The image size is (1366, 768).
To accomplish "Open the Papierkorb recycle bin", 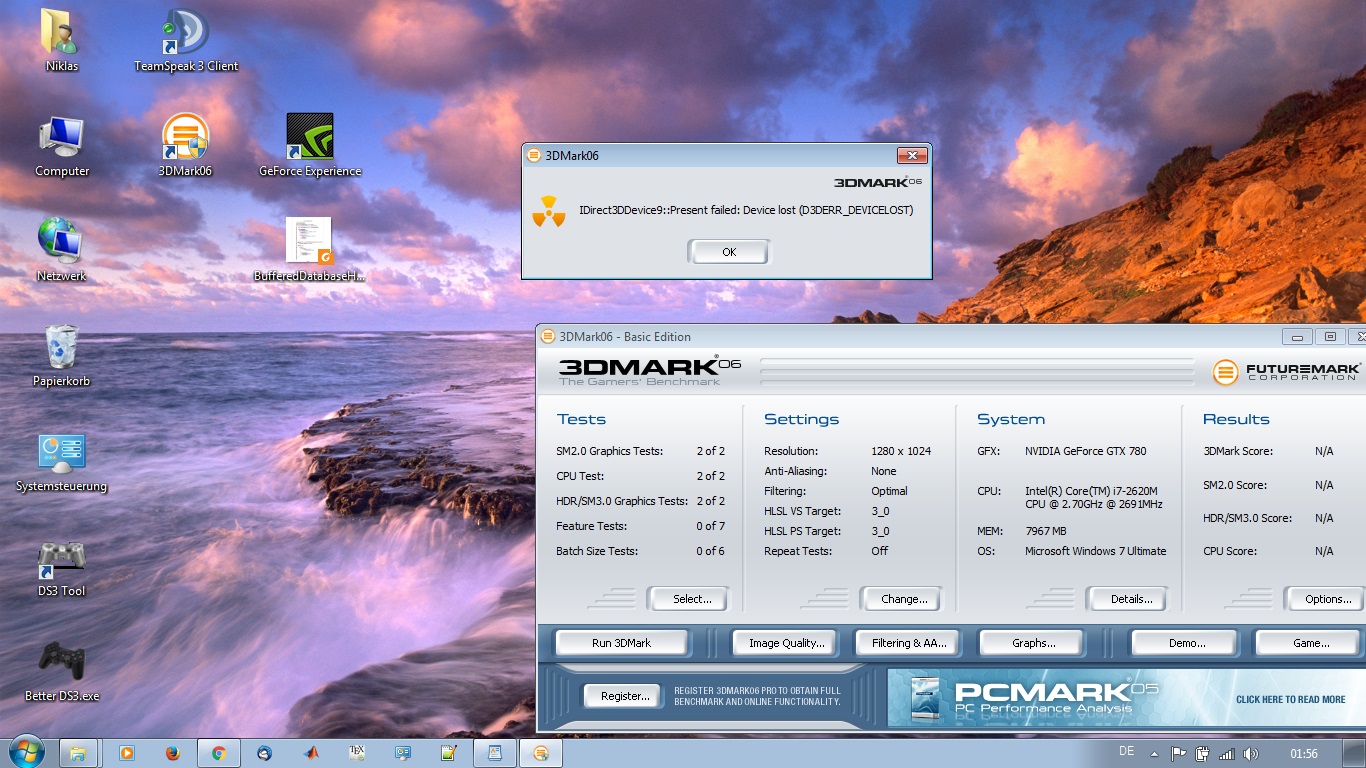I will click(62, 355).
